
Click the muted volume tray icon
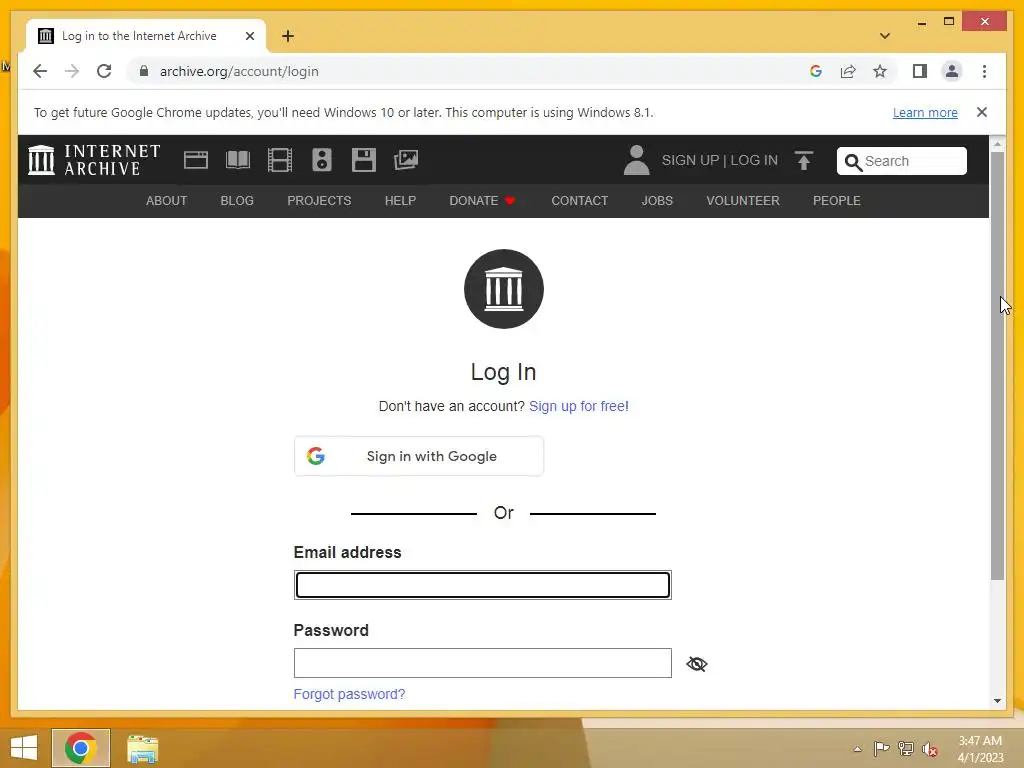click(930, 749)
